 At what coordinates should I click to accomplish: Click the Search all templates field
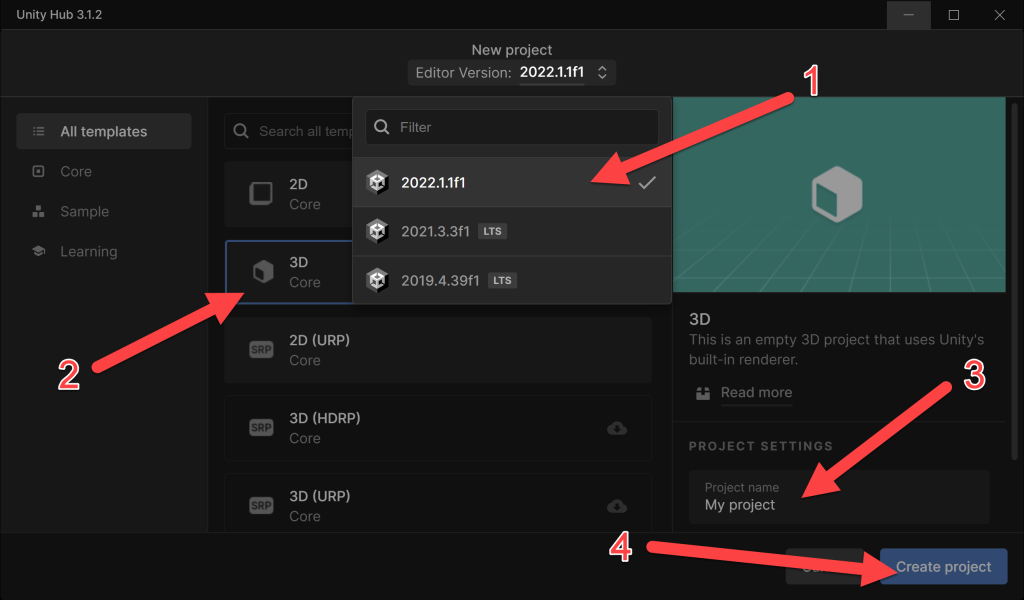click(289, 131)
